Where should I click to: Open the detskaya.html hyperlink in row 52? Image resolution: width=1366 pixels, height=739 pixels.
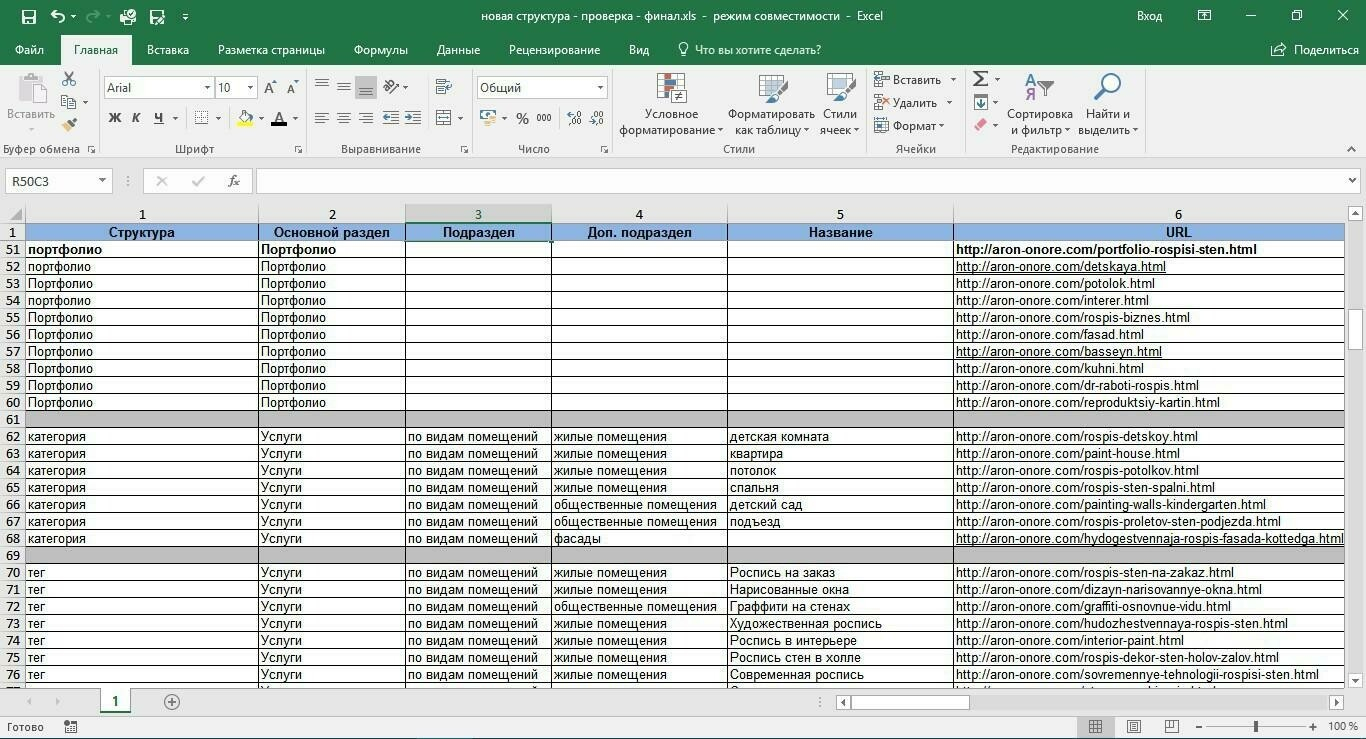(x=1060, y=267)
